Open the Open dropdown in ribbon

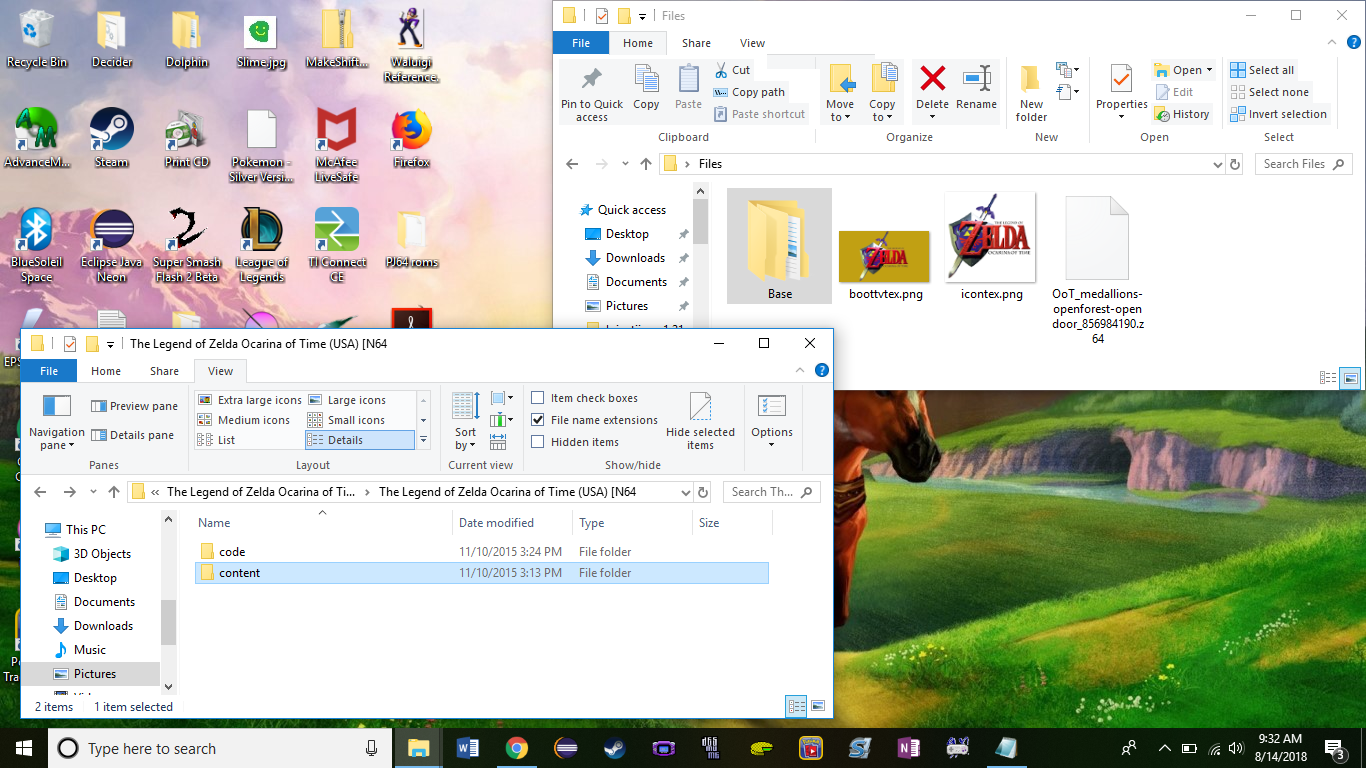point(1183,70)
